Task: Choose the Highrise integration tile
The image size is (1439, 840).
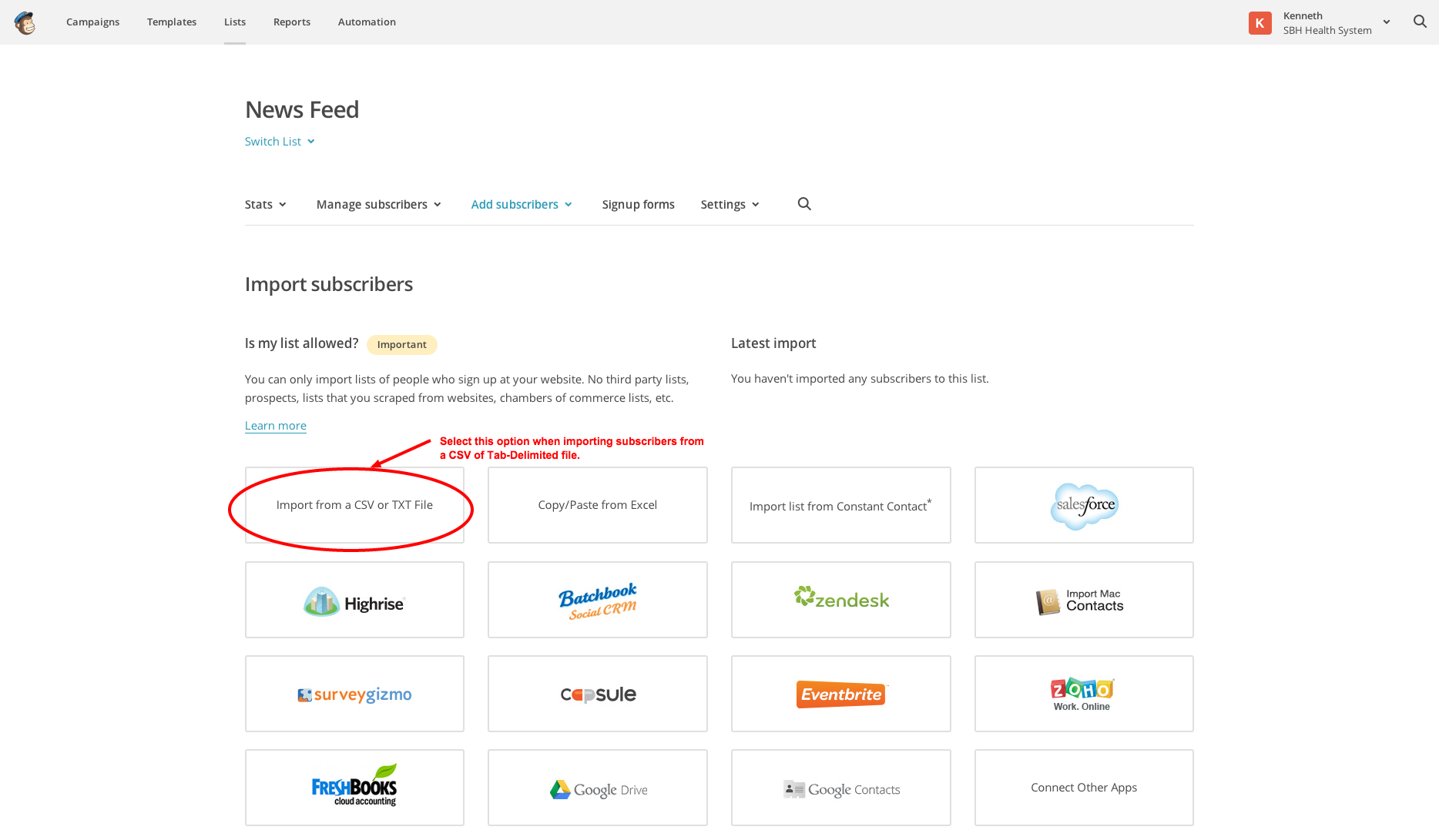Action: click(354, 600)
